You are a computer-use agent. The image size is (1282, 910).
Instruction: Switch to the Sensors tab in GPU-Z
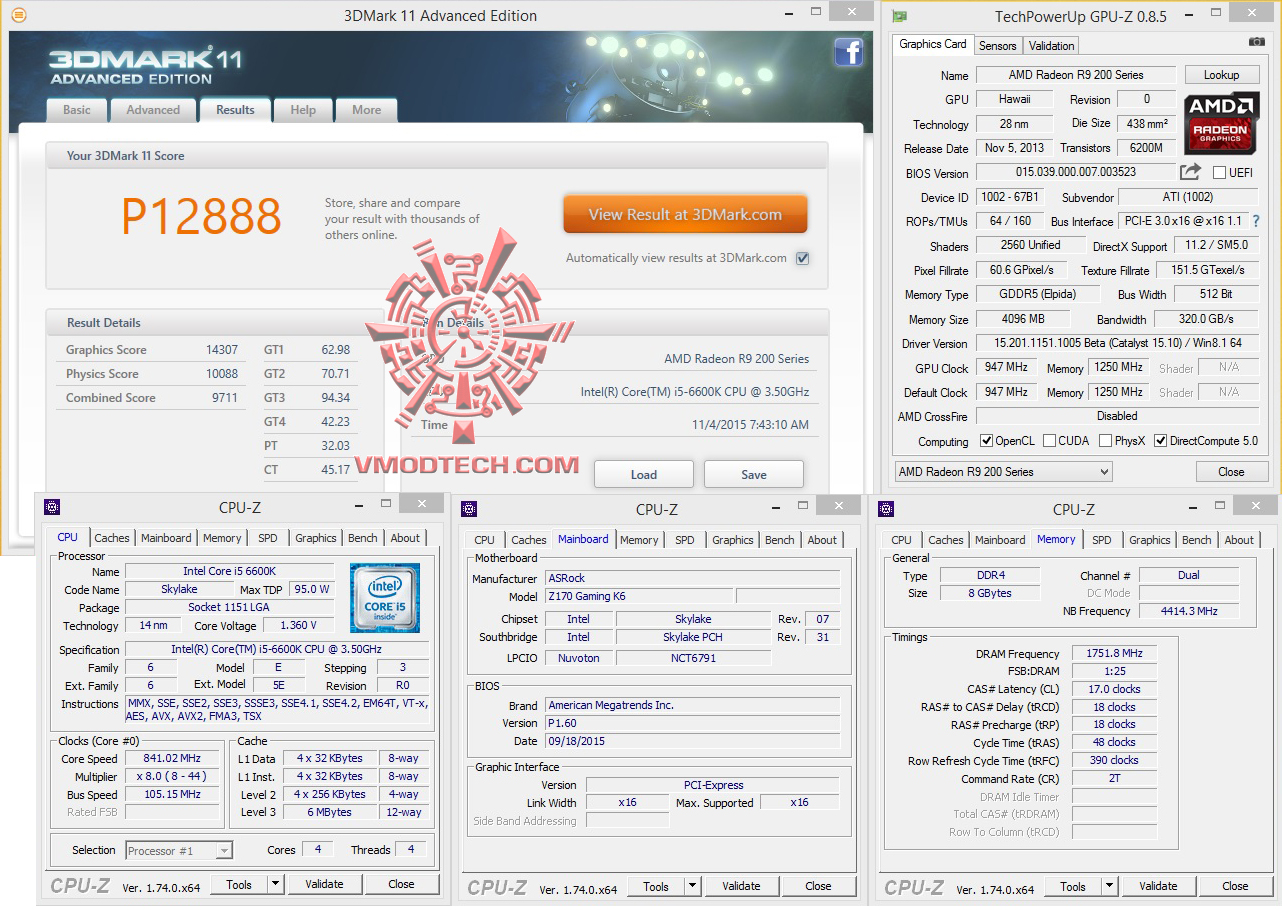[x=997, y=46]
